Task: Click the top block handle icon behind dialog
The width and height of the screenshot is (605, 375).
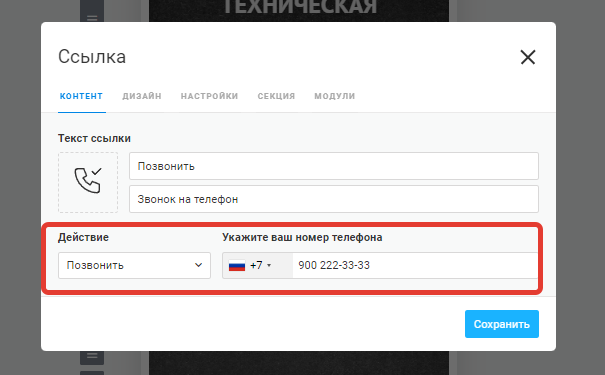Action: click(x=92, y=18)
